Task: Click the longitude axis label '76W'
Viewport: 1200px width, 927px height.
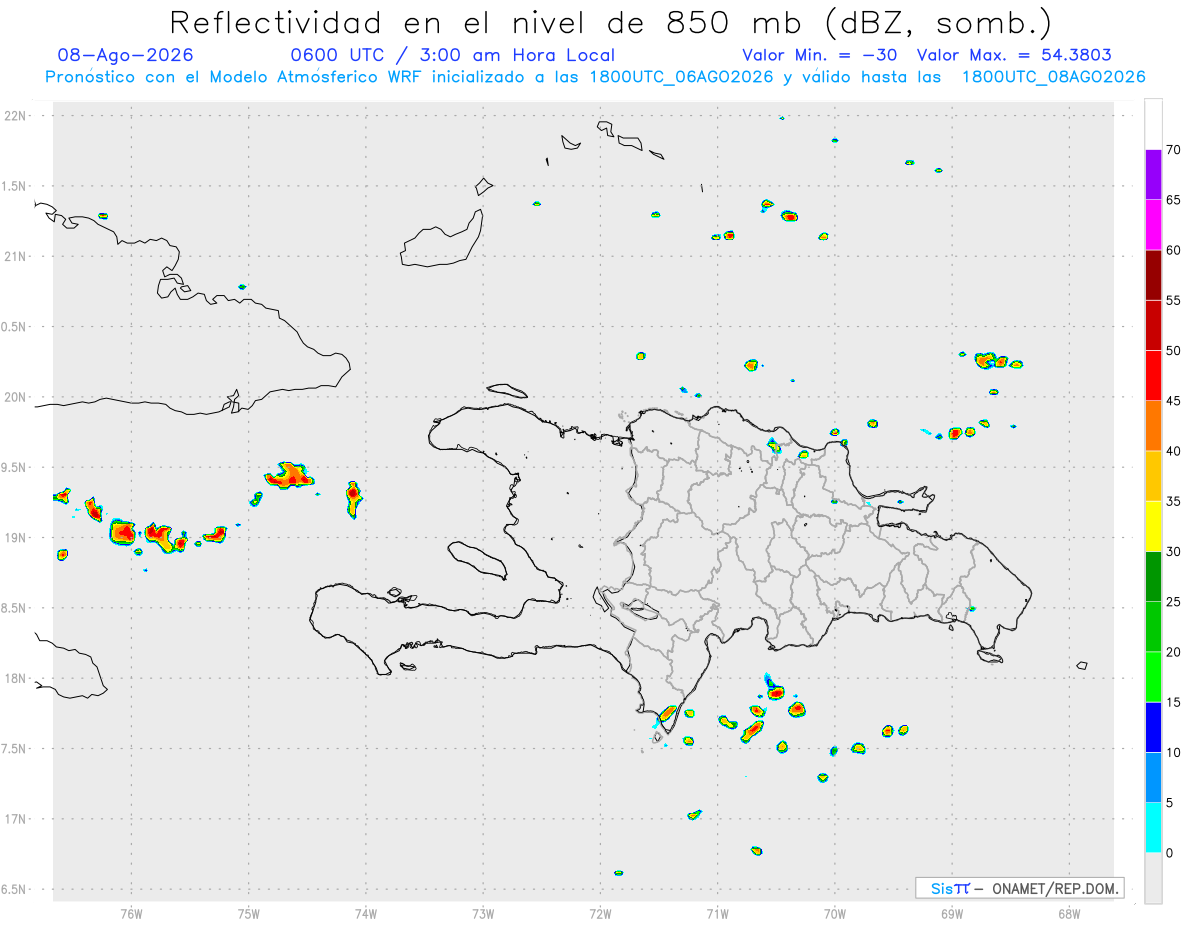Action: (131, 914)
